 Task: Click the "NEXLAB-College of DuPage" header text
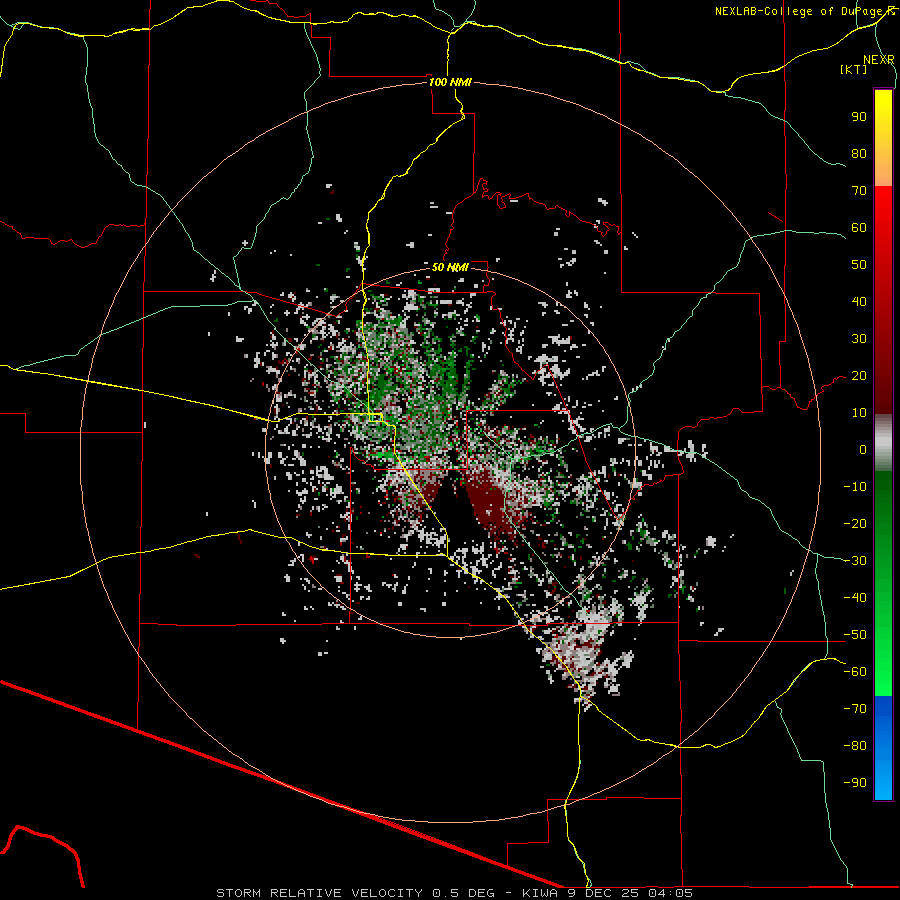click(800, 11)
